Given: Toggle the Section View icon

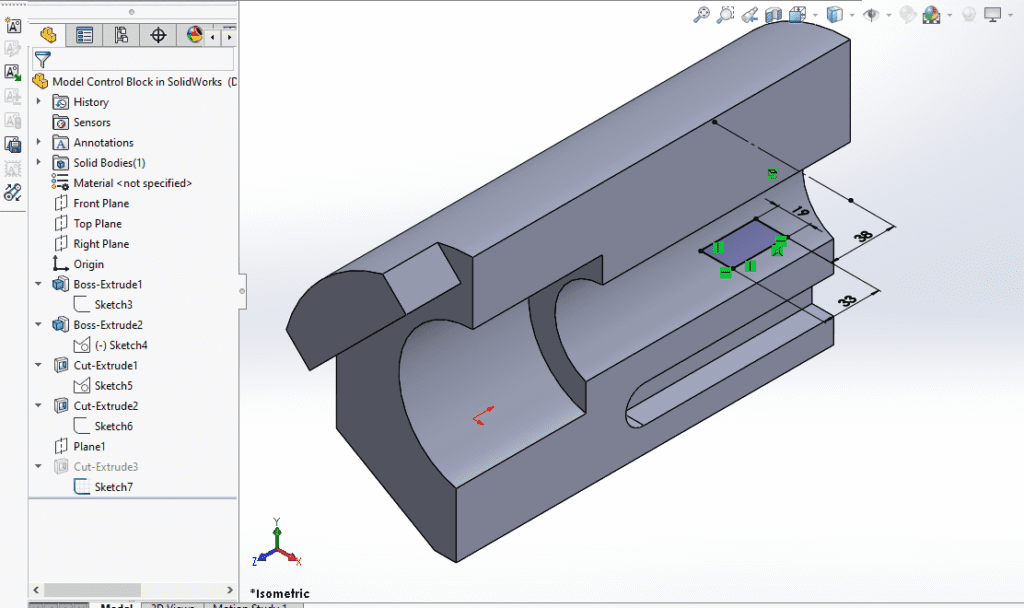Looking at the screenshot, I should (773, 14).
